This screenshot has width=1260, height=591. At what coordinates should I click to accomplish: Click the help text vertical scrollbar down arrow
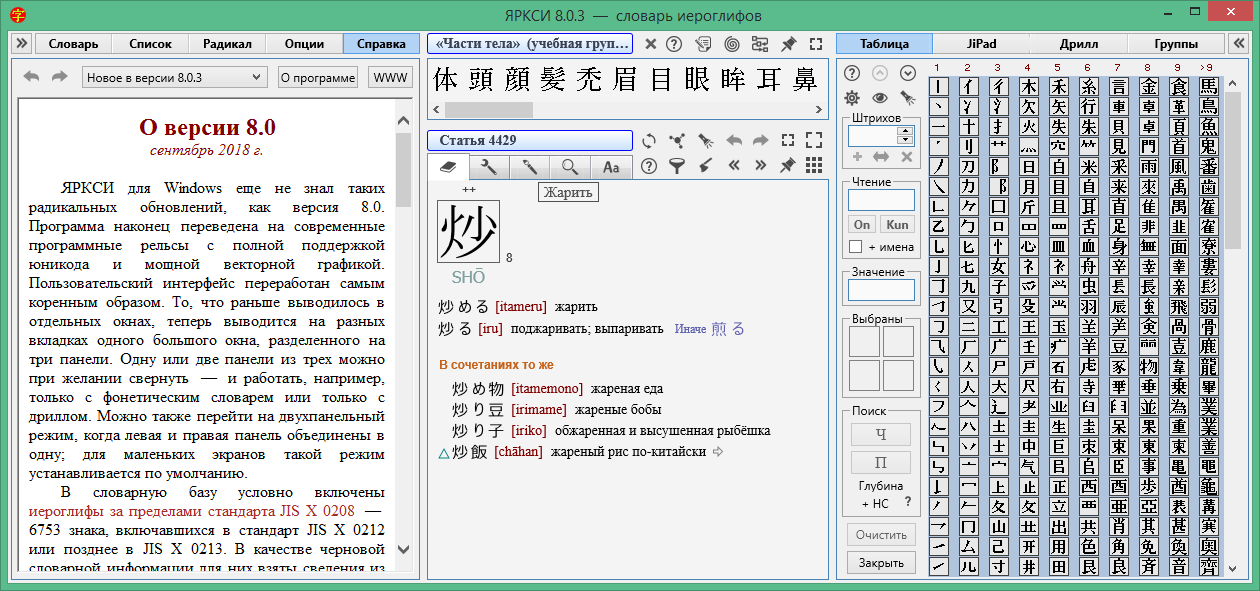pyautogui.click(x=403, y=549)
